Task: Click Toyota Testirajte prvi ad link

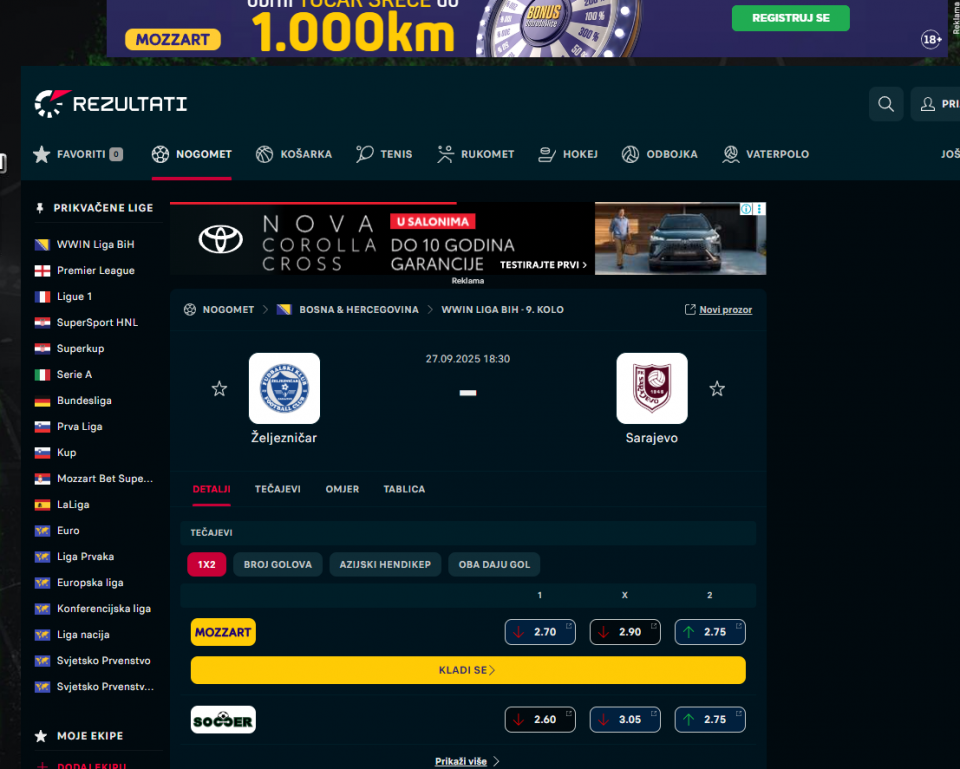Action: point(543,265)
